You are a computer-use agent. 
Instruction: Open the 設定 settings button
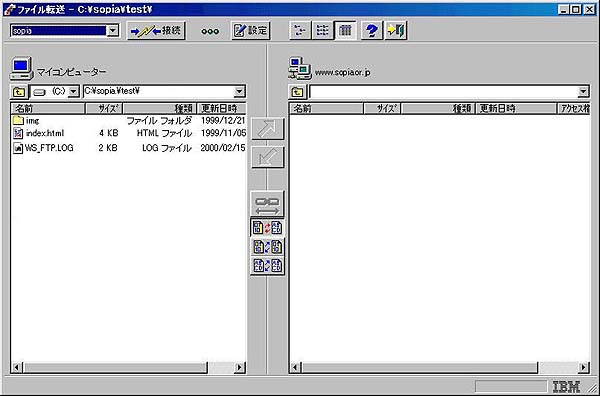[x=251, y=31]
